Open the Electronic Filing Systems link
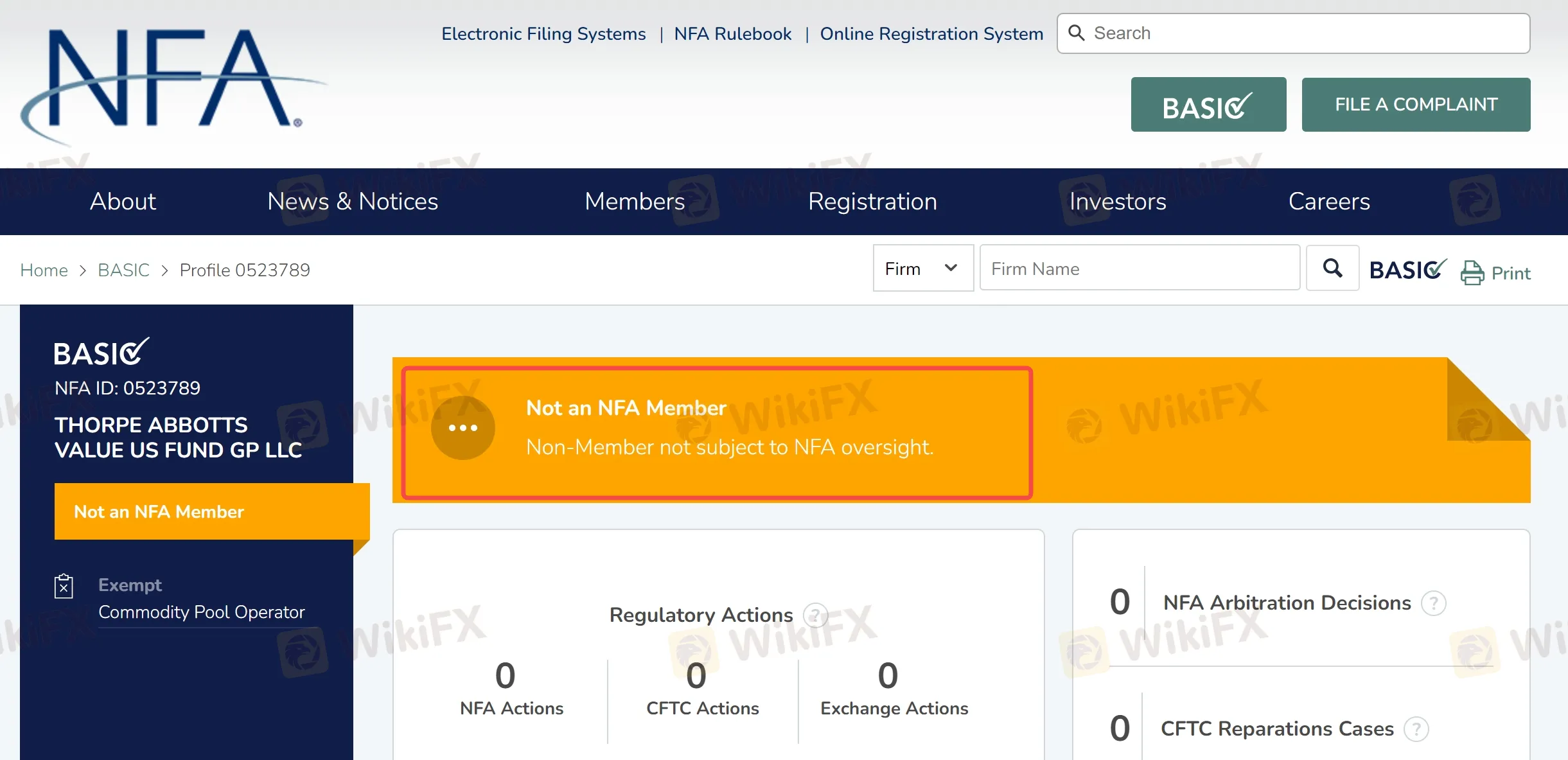 pos(543,34)
